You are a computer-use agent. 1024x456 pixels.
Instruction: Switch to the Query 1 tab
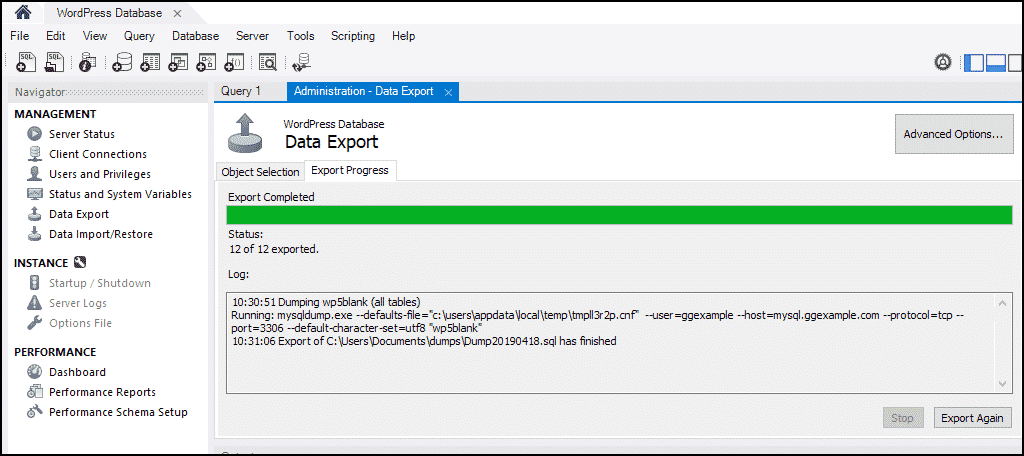pos(241,91)
